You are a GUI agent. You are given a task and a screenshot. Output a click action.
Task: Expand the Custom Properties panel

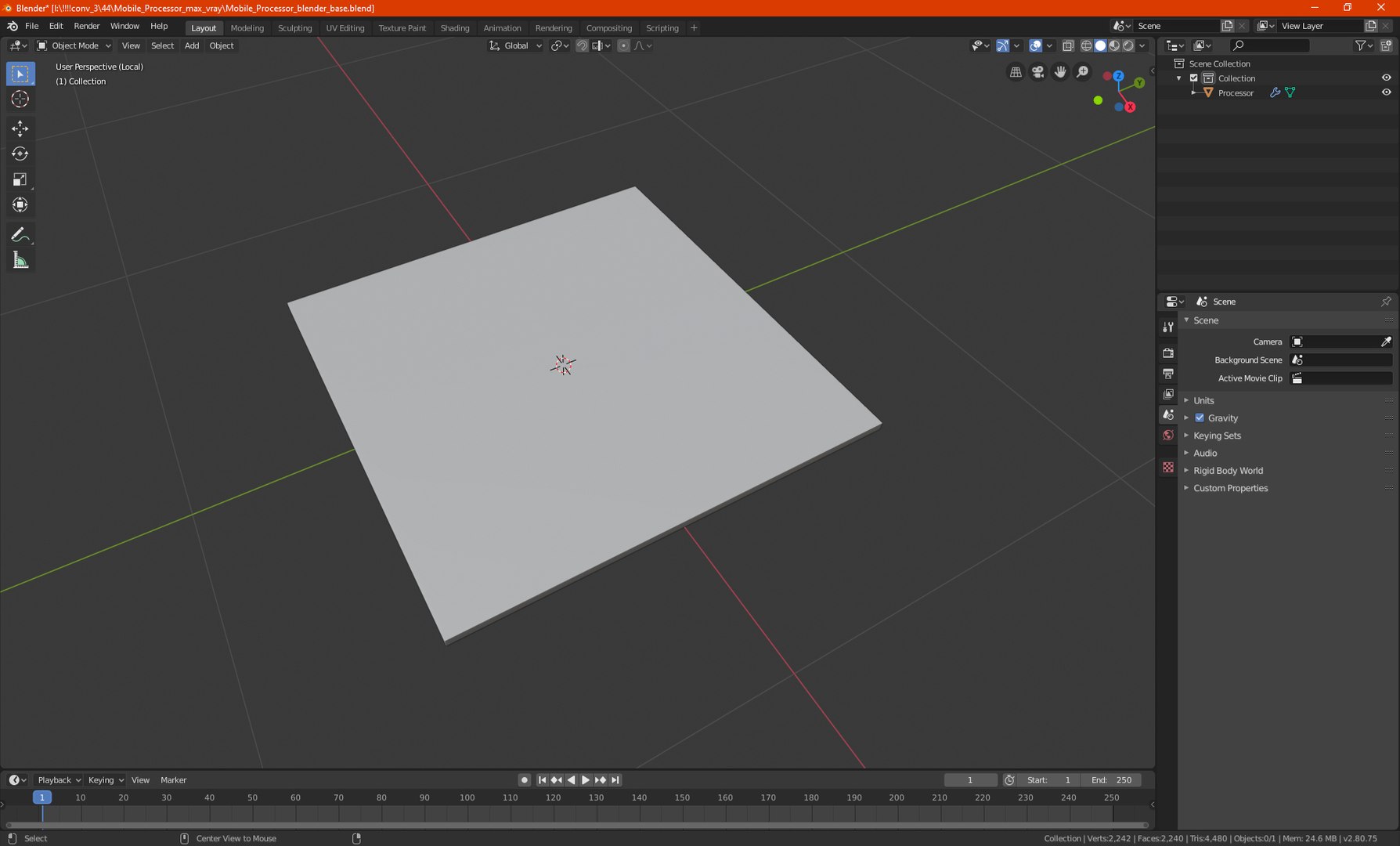pyautogui.click(x=1230, y=488)
